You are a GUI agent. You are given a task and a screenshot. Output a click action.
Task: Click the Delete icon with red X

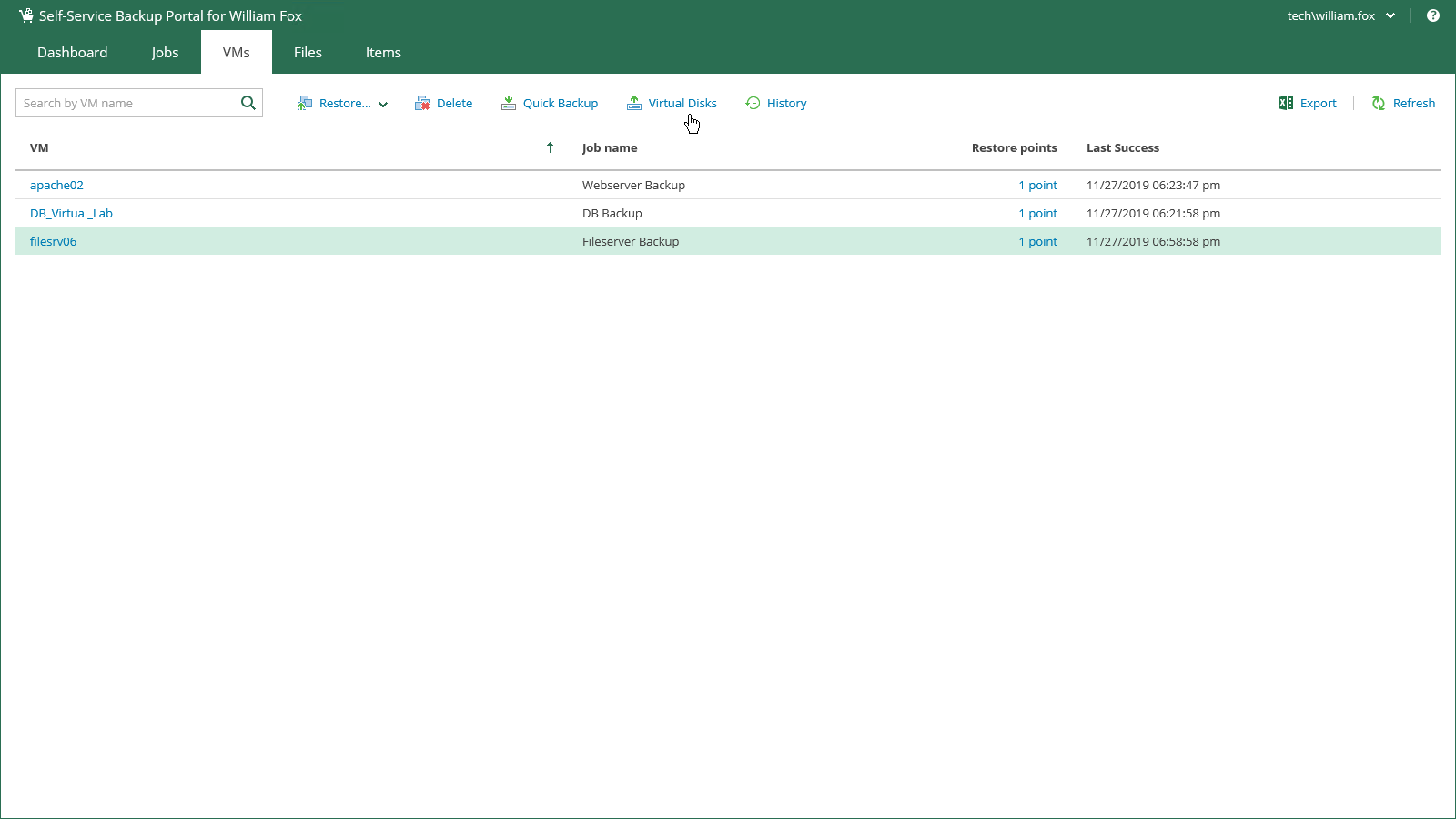(x=422, y=104)
